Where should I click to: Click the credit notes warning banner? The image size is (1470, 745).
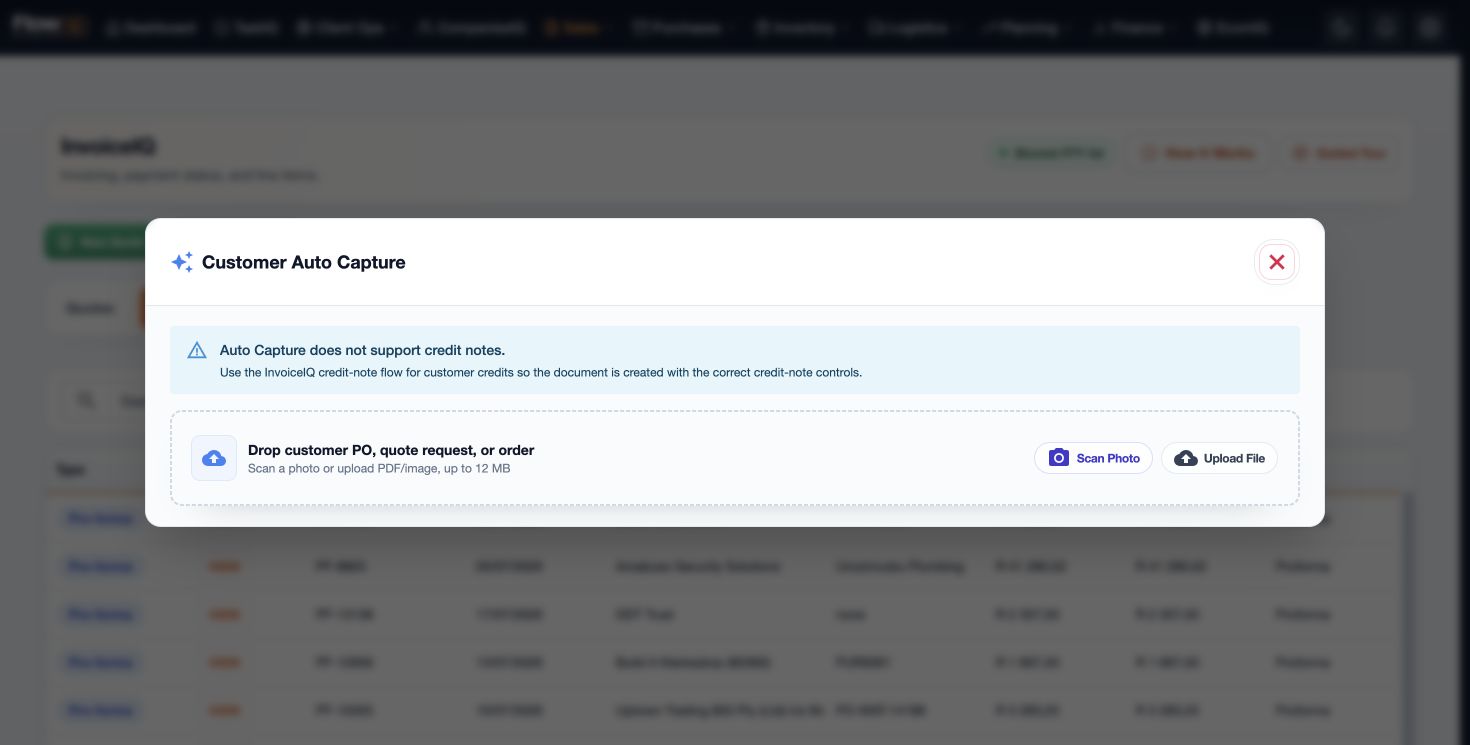click(x=735, y=360)
